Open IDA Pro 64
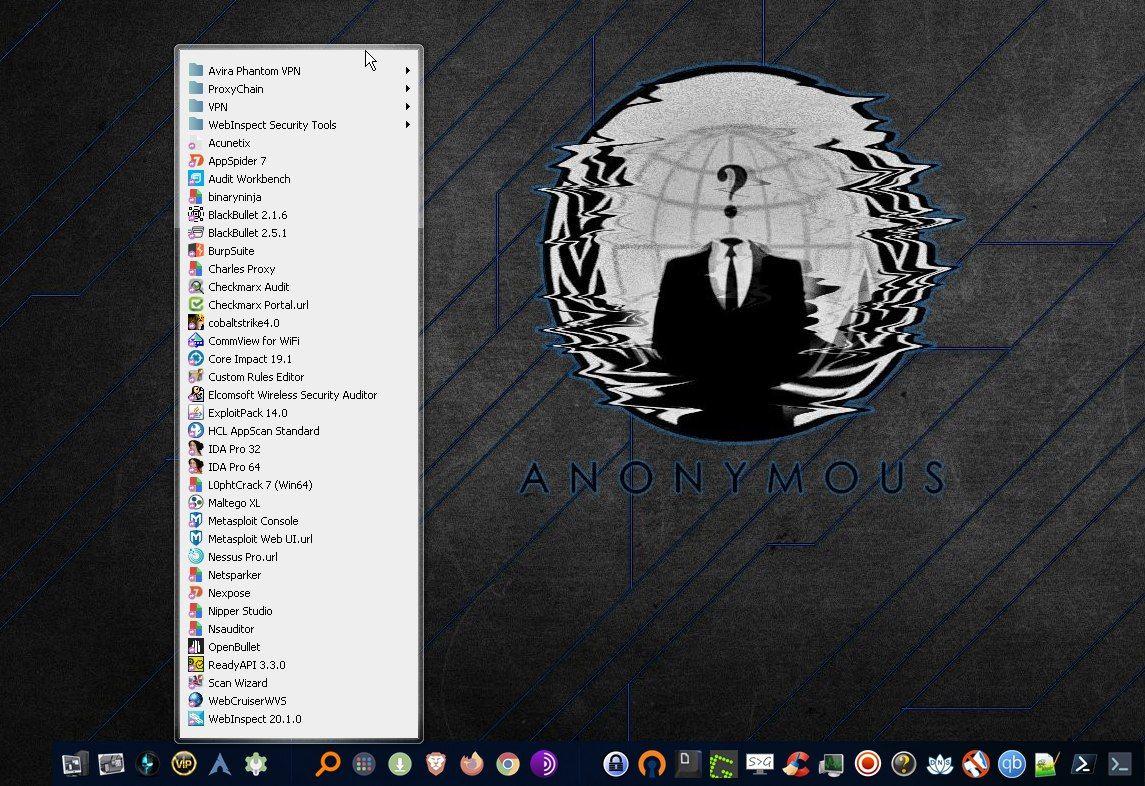The width and height of the screenshot is (1145, 786). (x=299, y=467)
